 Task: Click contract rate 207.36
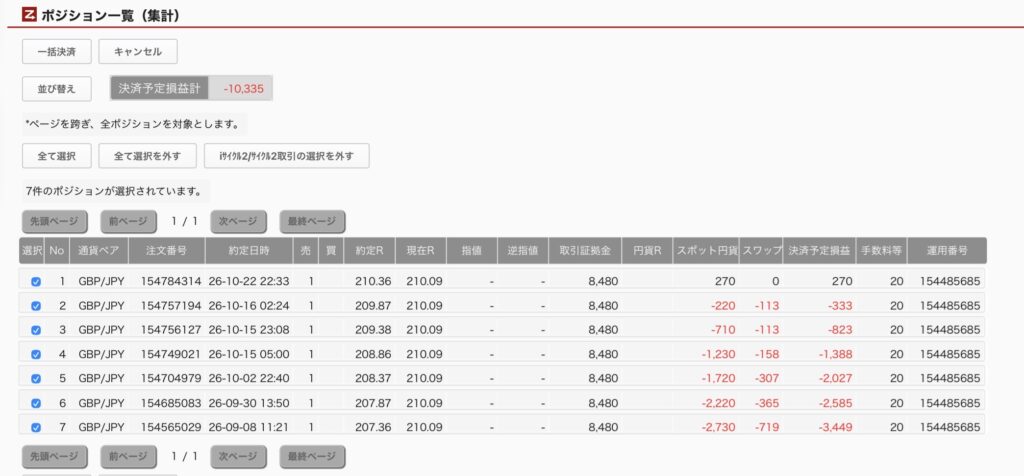pos(373,427)
